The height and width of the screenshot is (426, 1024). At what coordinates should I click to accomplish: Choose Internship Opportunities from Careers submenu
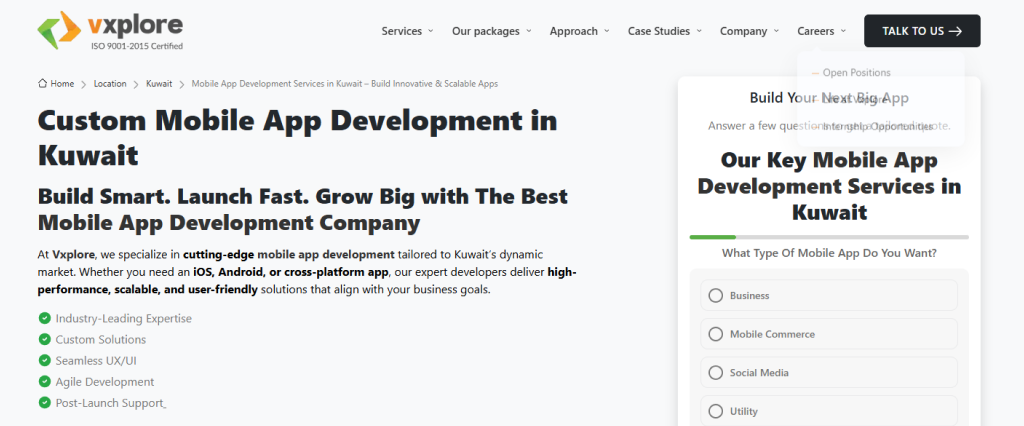tap(878, 127)
